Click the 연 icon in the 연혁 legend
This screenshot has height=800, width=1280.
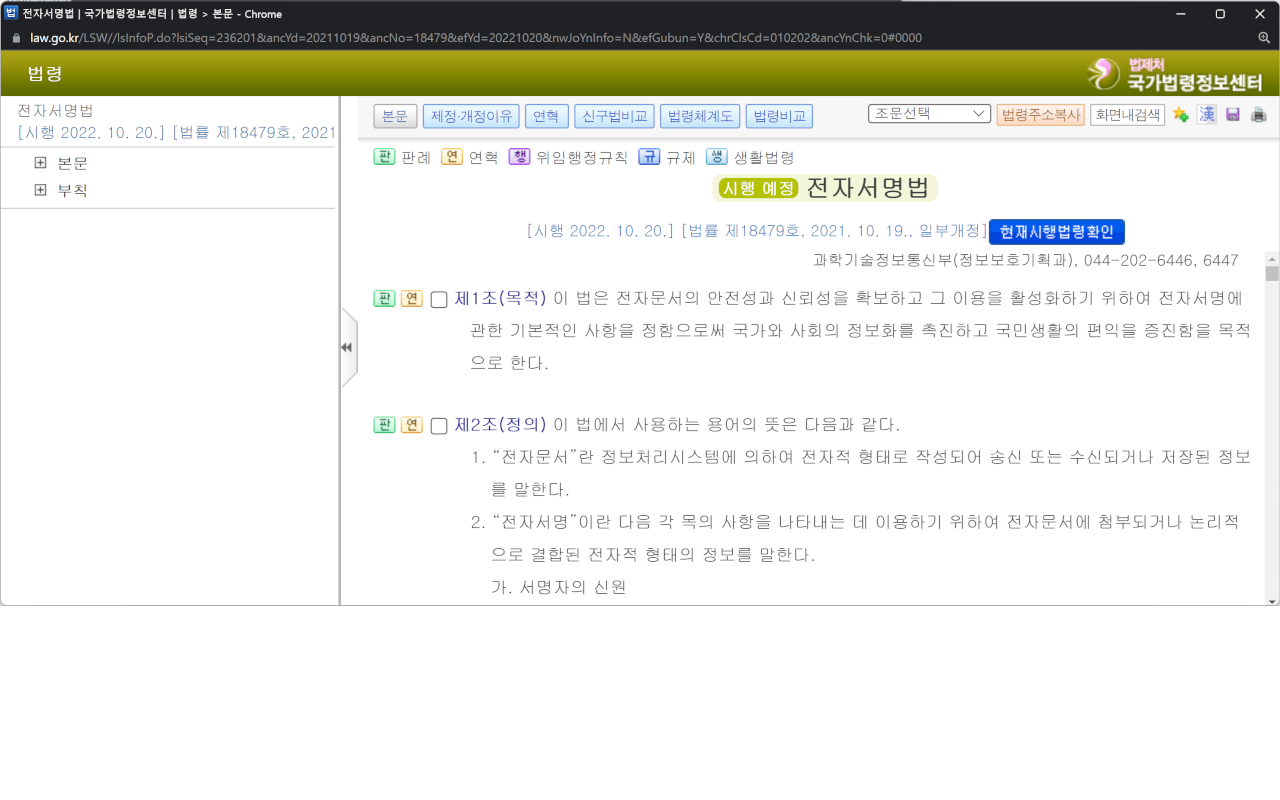coord(452,157)
